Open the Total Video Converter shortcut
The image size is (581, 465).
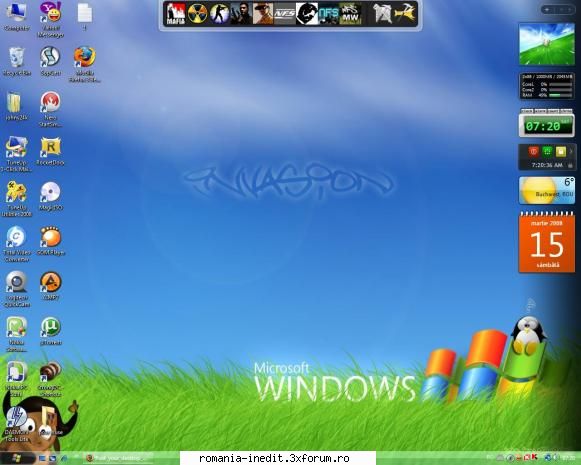16,244
